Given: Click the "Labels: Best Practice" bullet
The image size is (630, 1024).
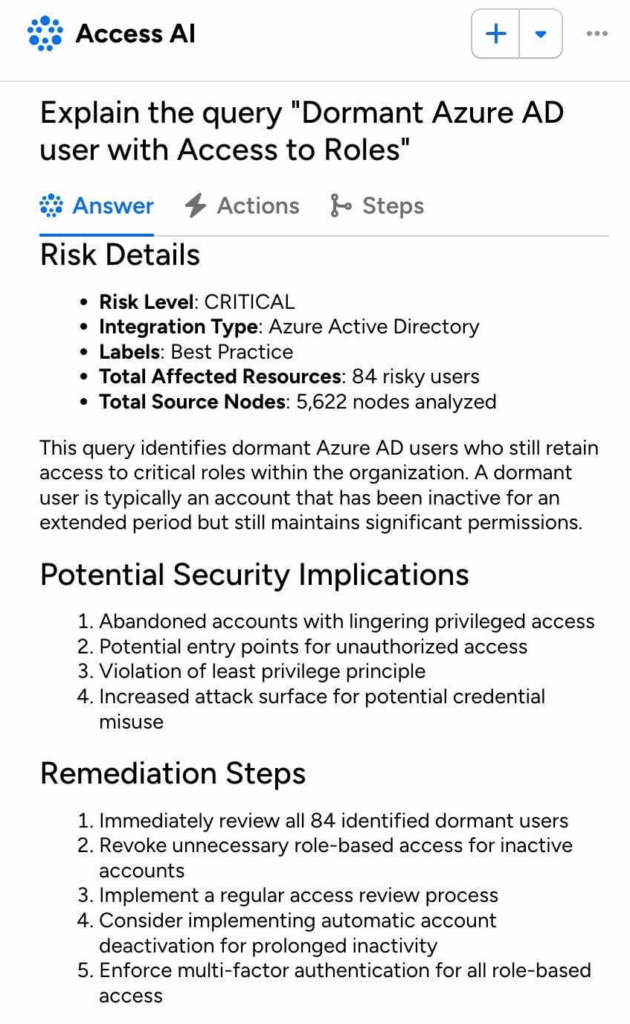Looking at the screenshot, I should pos(196,352).
